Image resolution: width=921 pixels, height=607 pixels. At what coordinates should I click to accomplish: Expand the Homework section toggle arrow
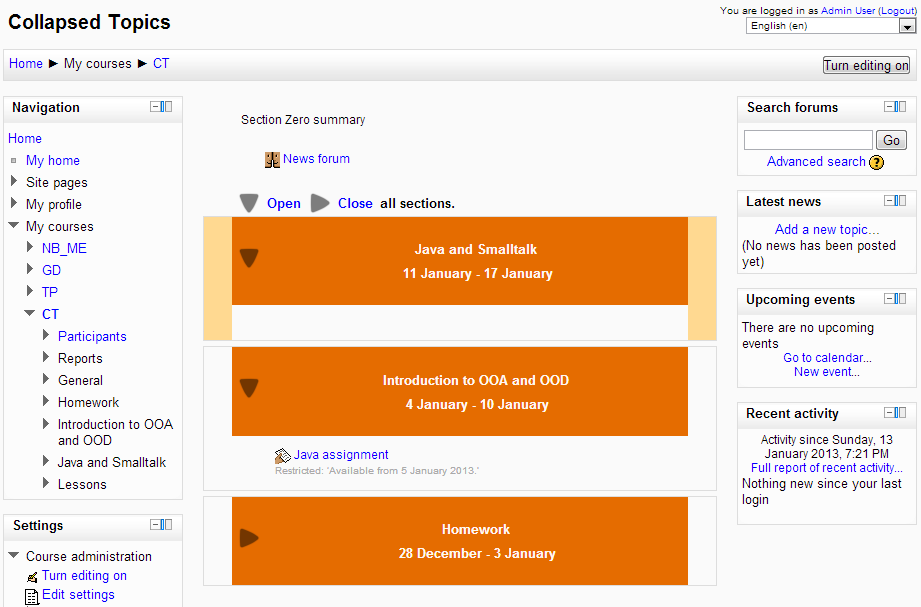249,538
